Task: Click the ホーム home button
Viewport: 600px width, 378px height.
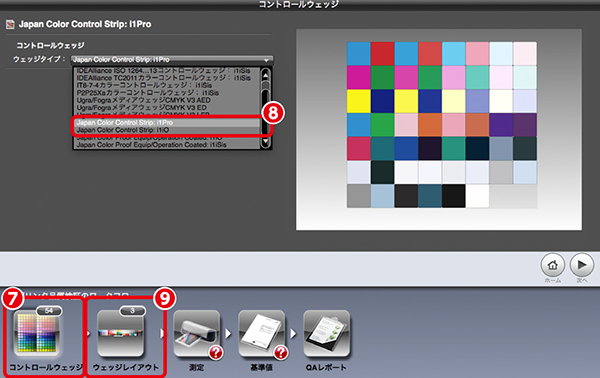Action: (x=553, y=265)
